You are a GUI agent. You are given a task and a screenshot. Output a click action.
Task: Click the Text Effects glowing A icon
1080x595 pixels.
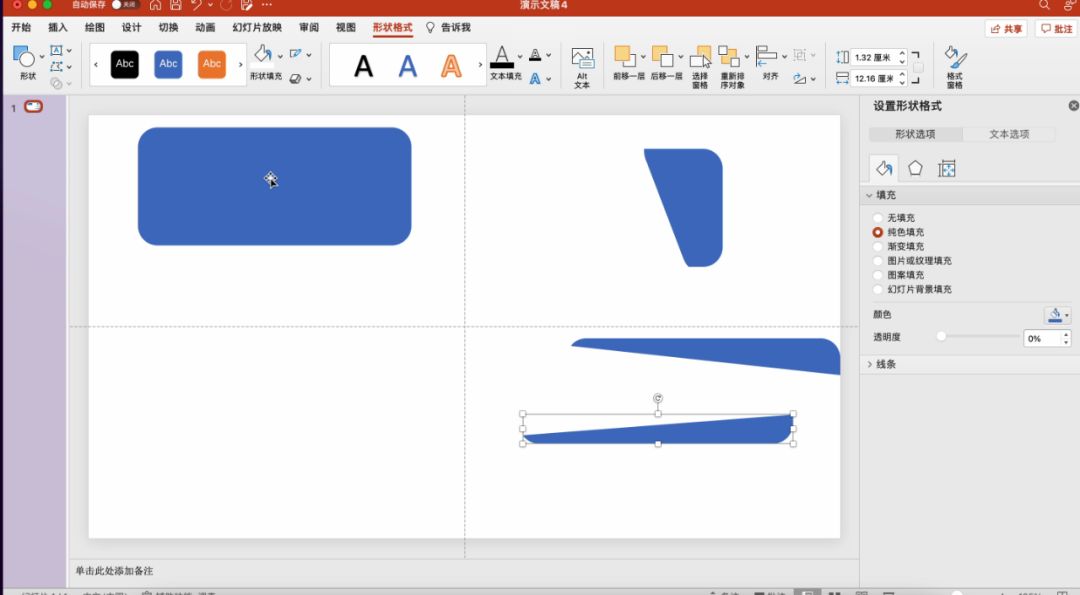tap(535, 79)
